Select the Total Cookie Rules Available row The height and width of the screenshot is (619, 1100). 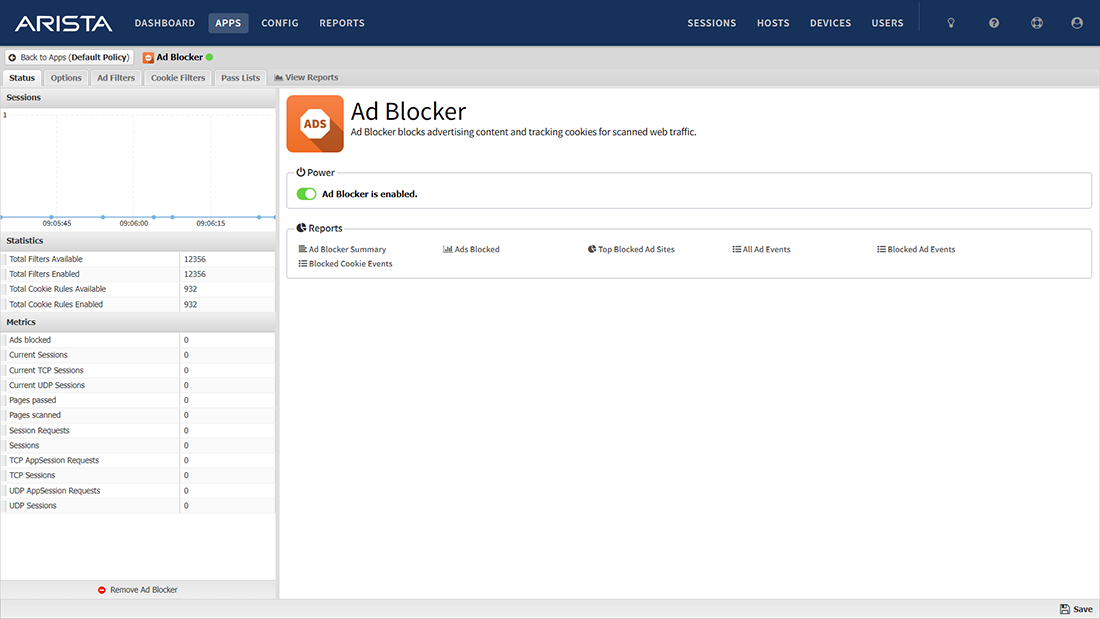click(138, 289)
